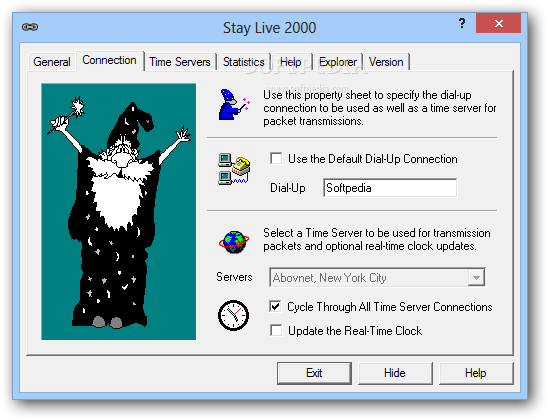Viewport: 548px width, 420px height.
Task: View the Version tab
Action: pos(386,62)
